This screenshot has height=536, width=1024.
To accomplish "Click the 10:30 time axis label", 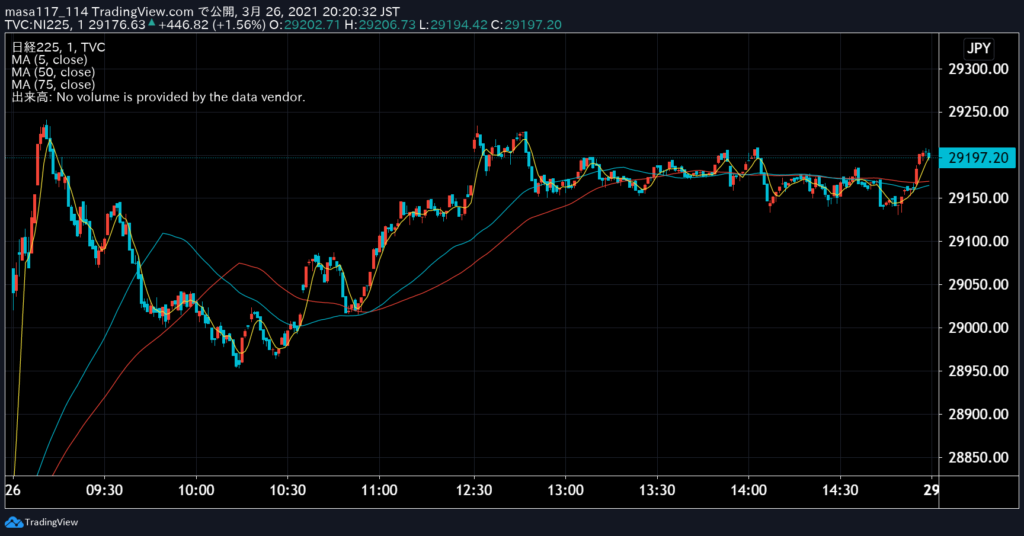I will coord(287,490).
